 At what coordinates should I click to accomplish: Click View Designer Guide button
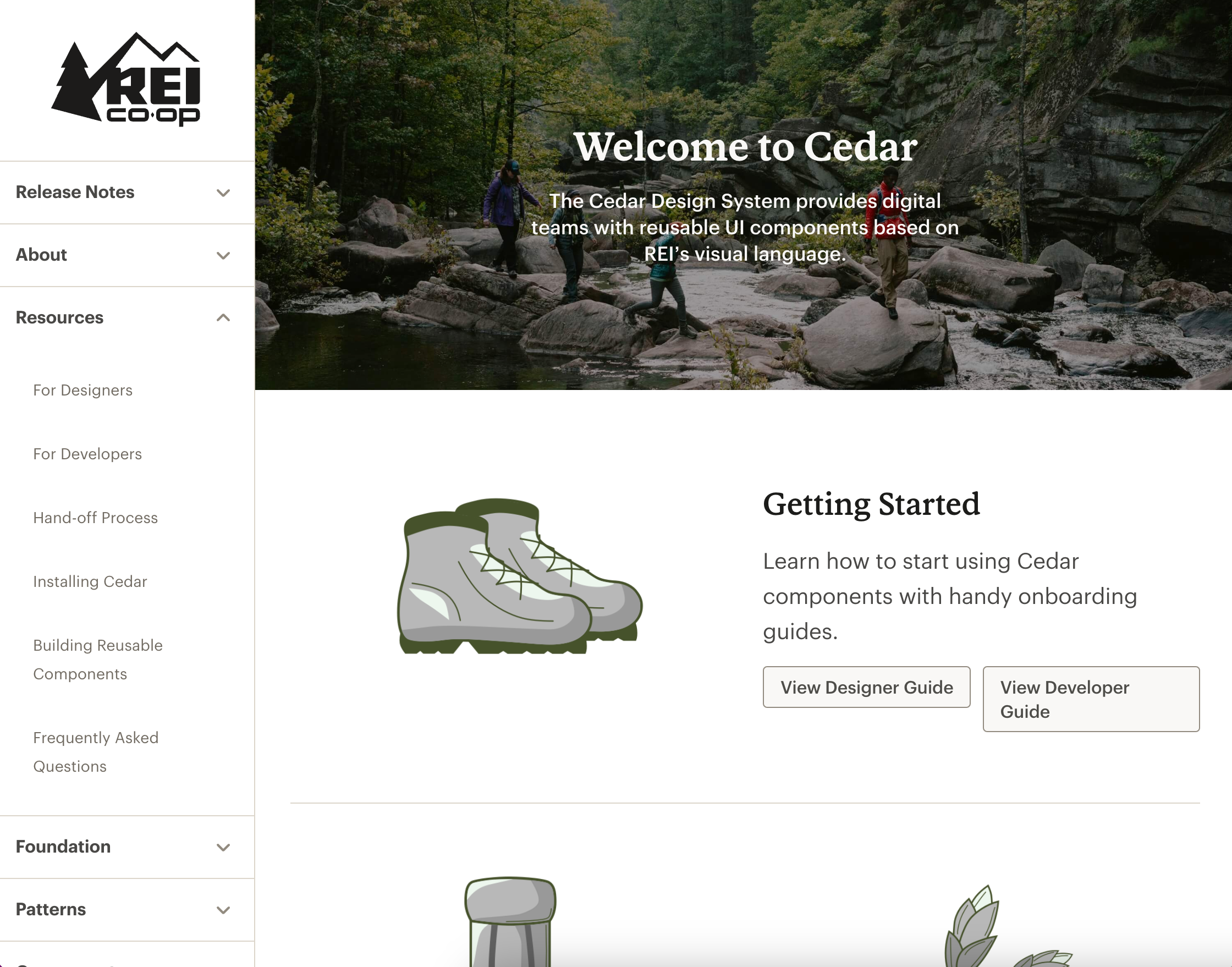coord(866,688)
